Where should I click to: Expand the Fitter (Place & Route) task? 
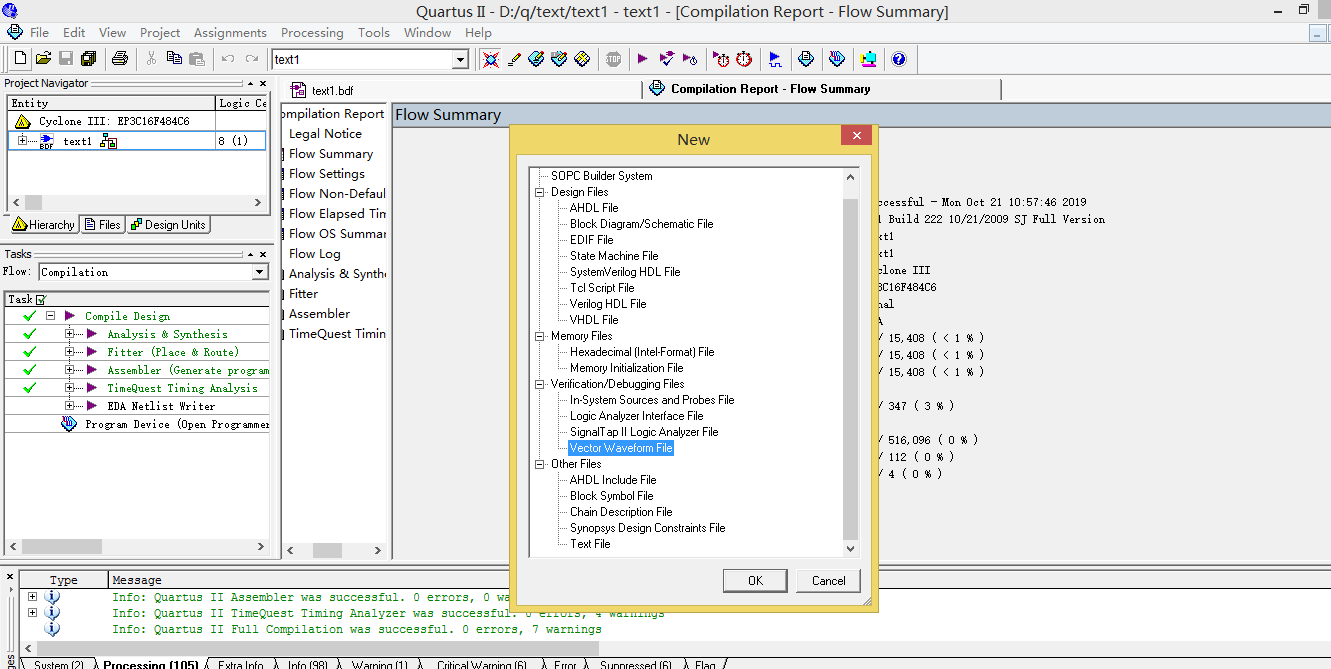(69, 352)
